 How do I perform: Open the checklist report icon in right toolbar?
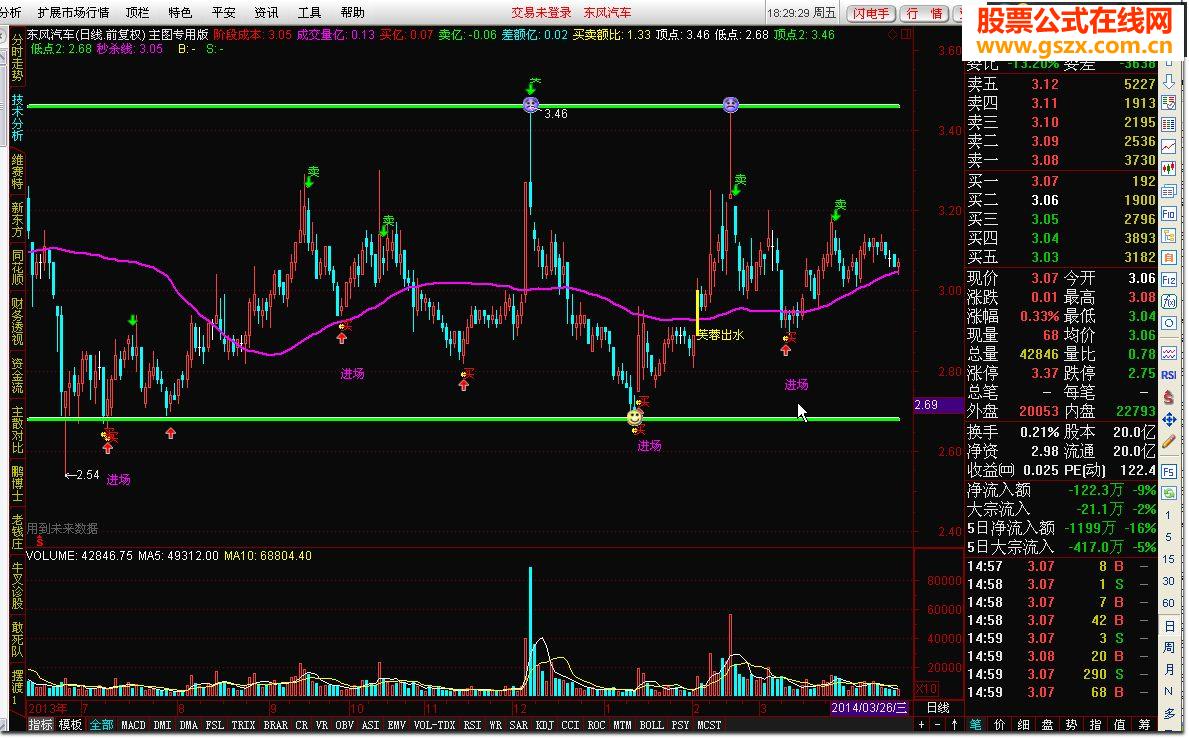click(1169, 102)
